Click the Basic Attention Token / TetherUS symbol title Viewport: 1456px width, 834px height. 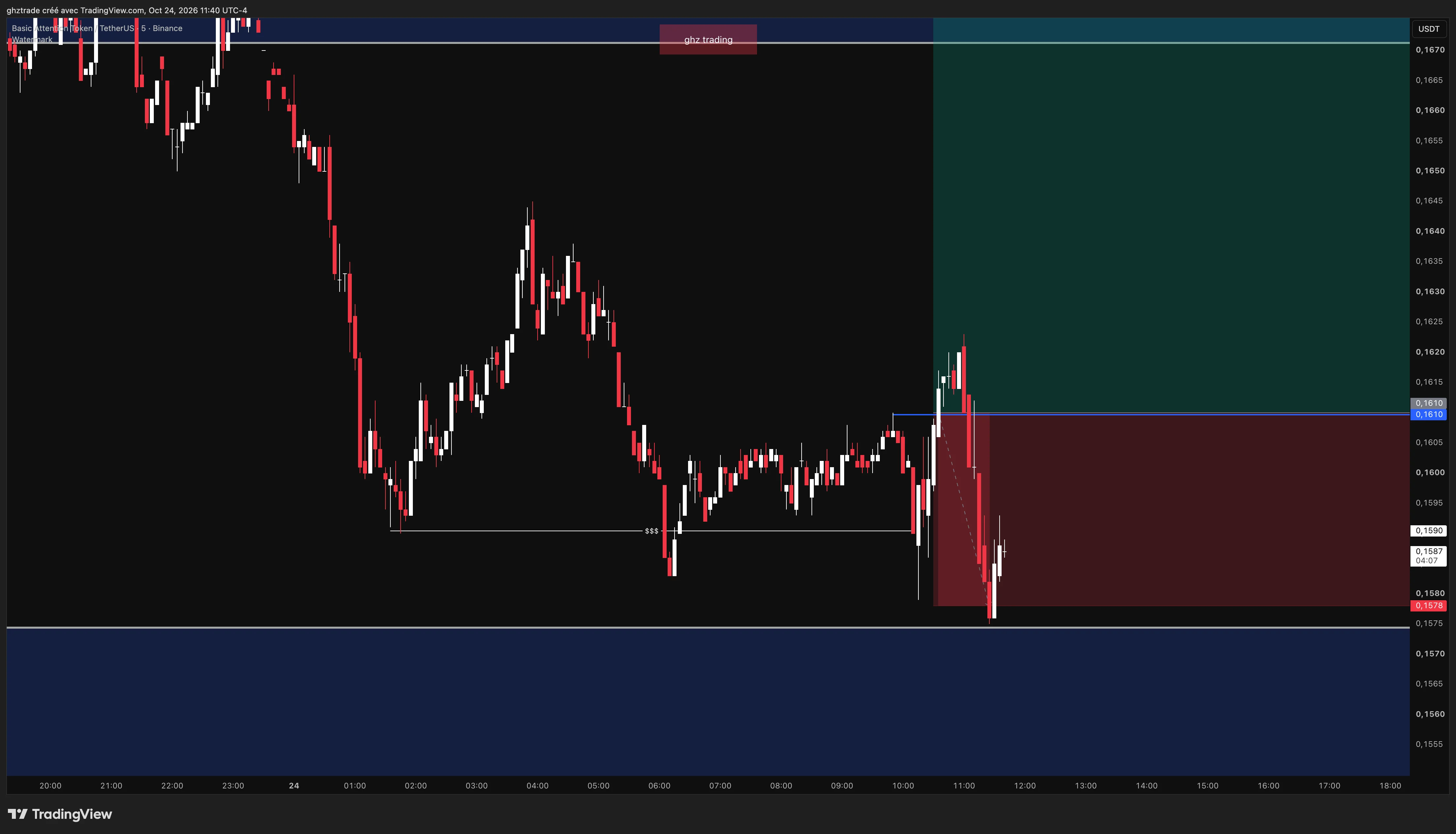(97, 28)
